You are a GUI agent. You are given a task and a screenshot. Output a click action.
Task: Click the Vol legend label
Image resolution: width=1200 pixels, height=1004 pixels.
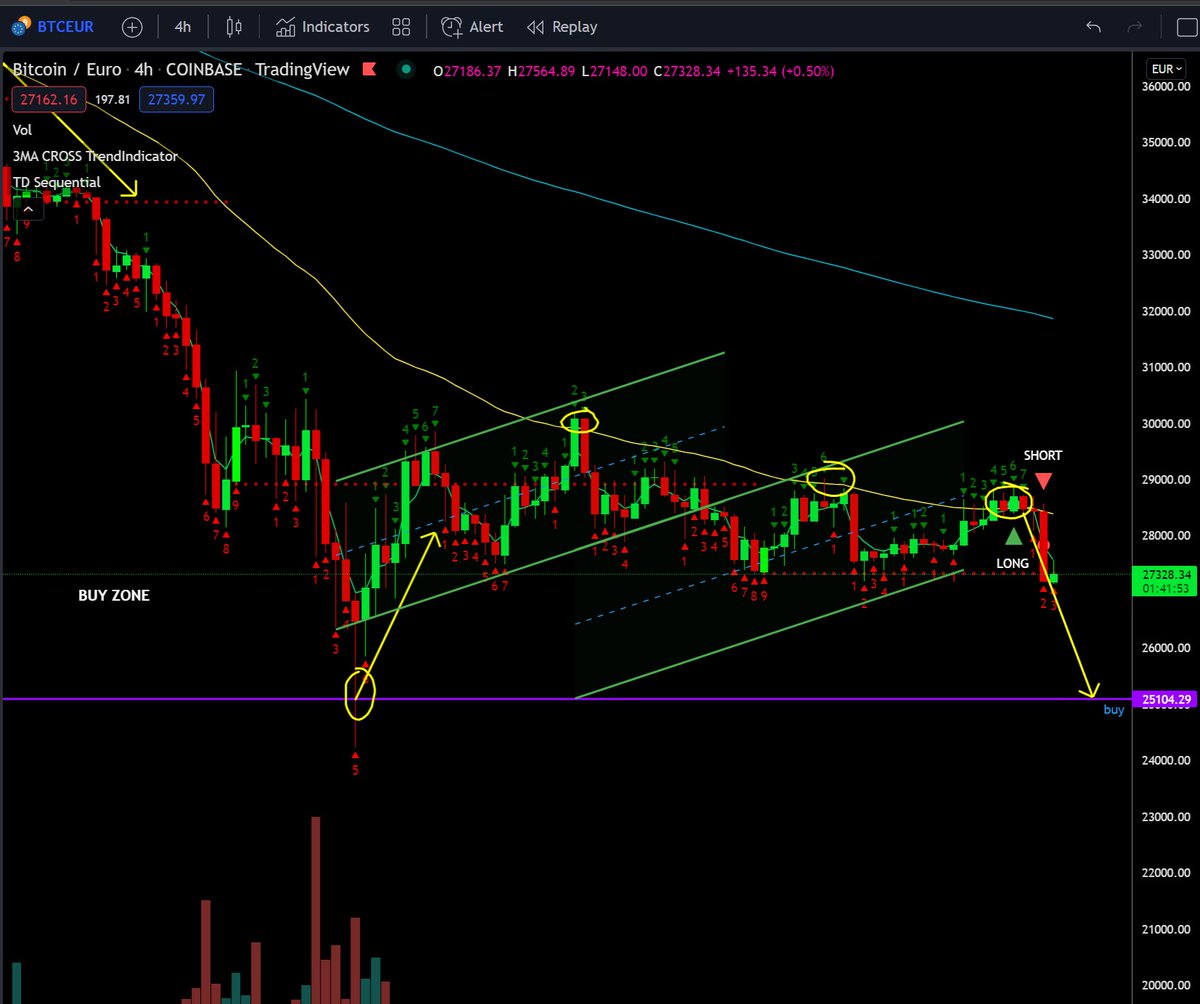[21, 130]
